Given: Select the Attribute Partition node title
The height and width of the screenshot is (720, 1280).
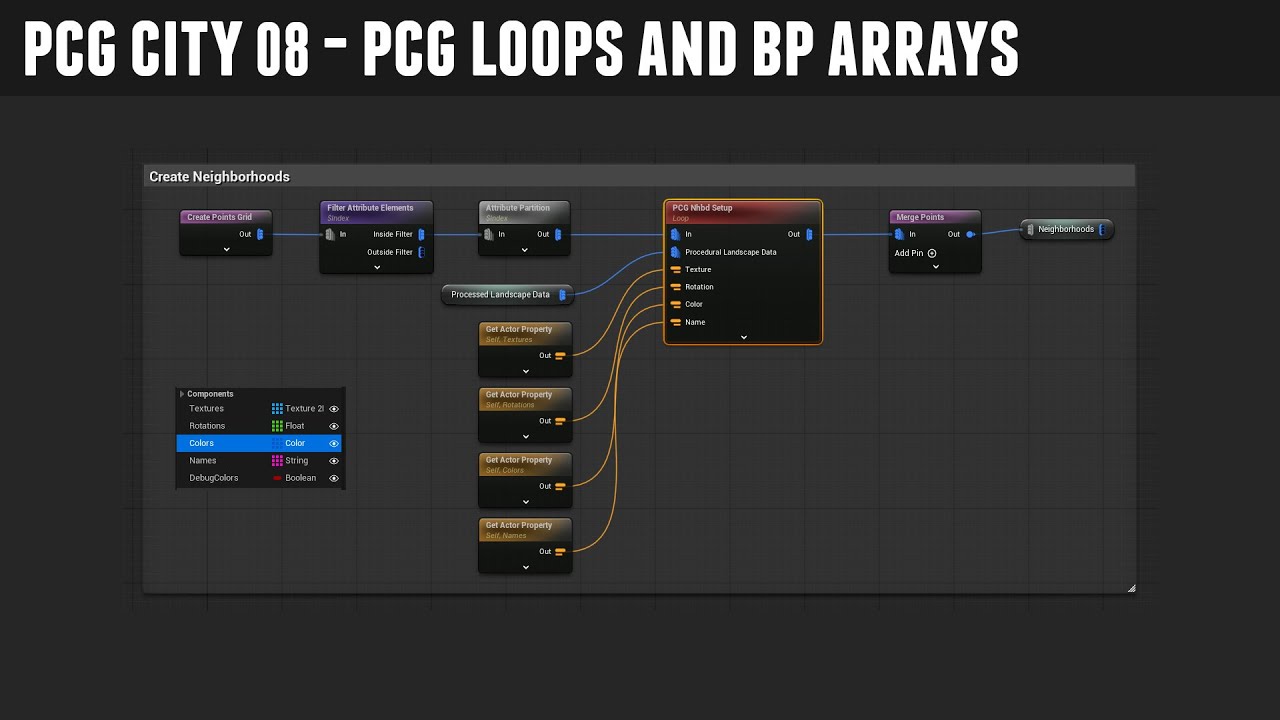Looking at the screenshot, I should pyautogui.click(x=518, y=208).
